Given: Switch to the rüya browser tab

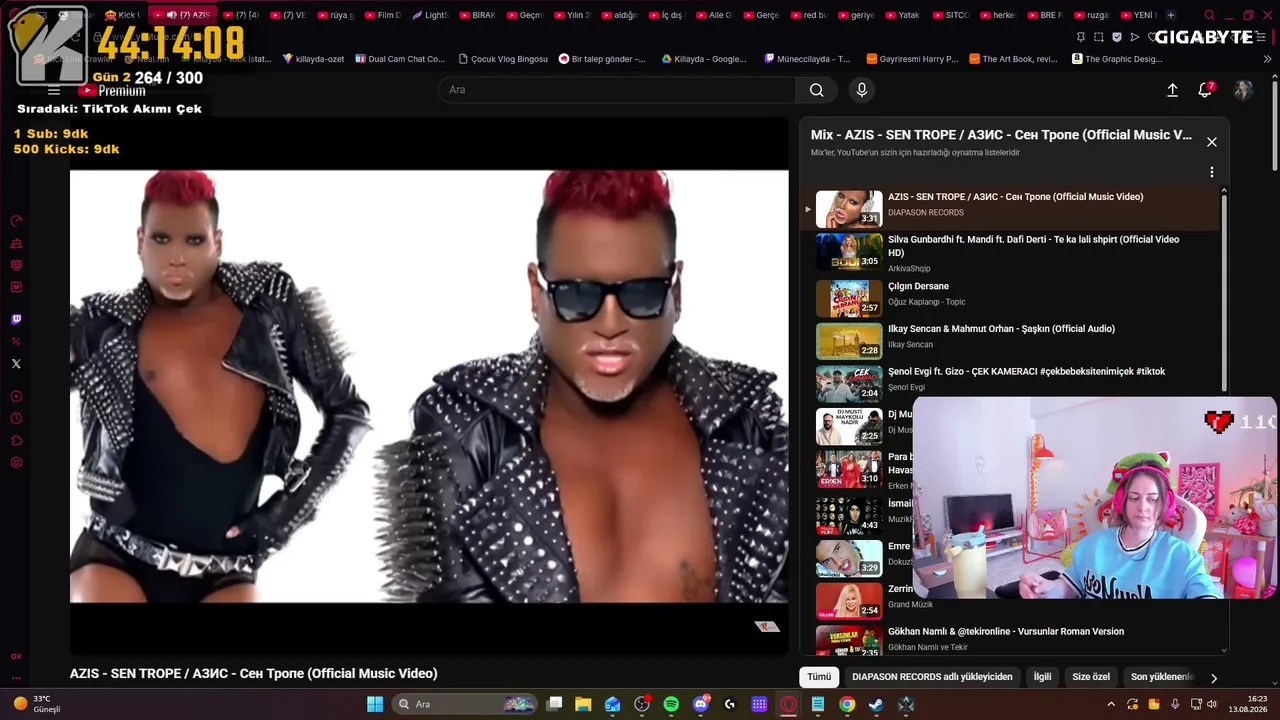Looking at the screenshot, I should (334, 15).
